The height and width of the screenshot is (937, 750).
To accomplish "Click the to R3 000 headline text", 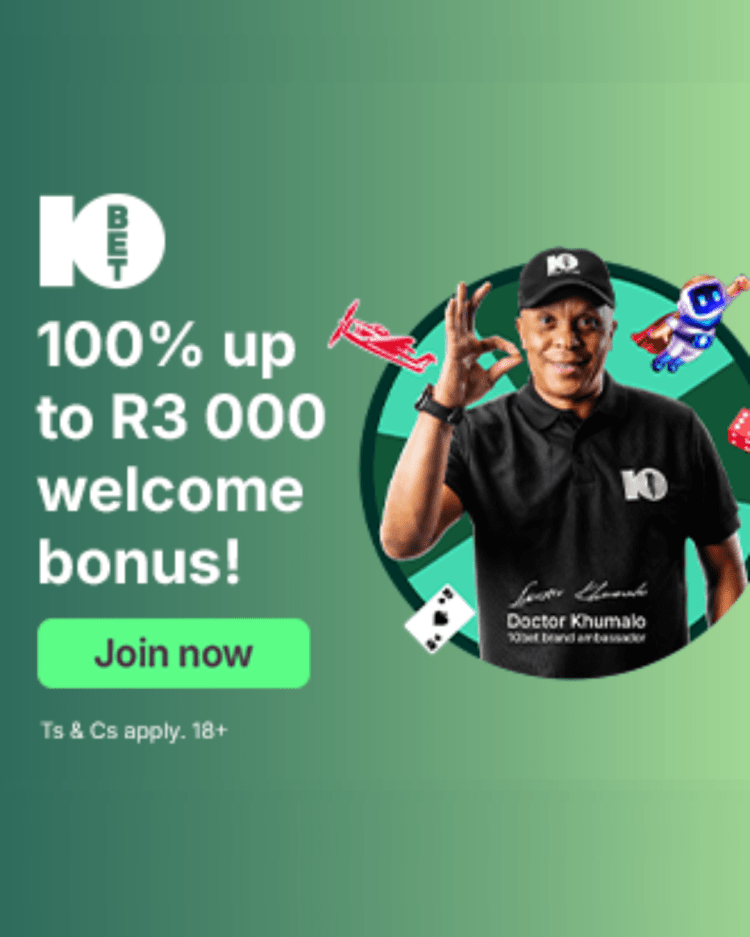I will 181,417.
